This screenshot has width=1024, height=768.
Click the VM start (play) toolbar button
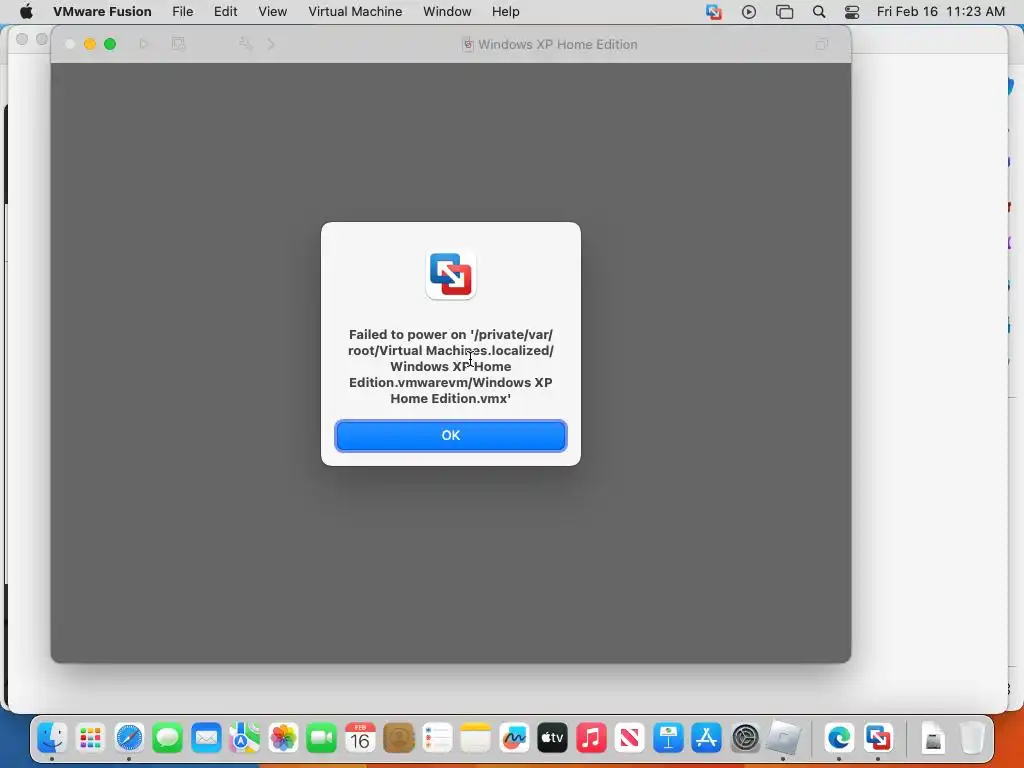coord(144,44)
